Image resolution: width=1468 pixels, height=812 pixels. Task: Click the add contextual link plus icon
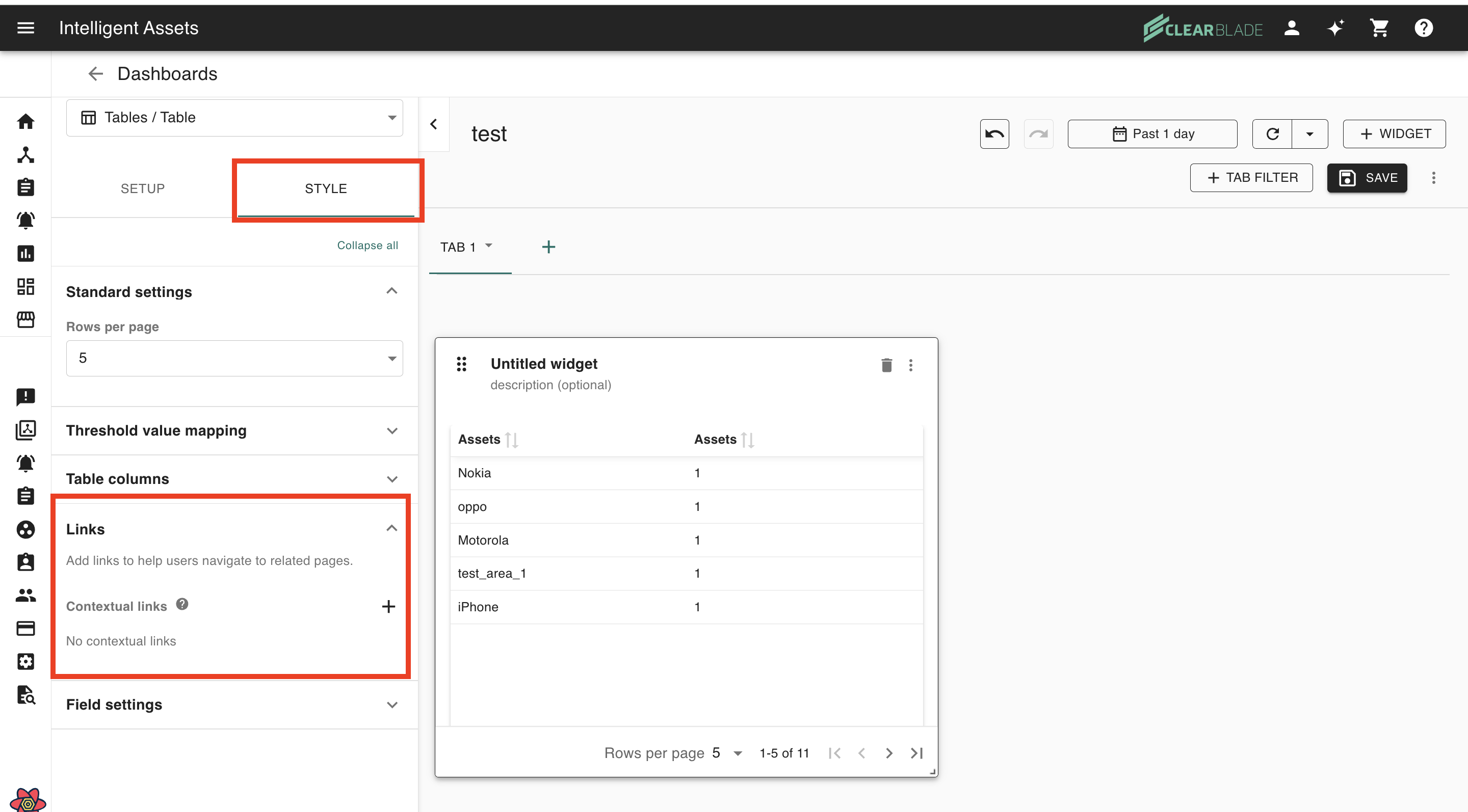pyautogui.click(x=388, y=606)
